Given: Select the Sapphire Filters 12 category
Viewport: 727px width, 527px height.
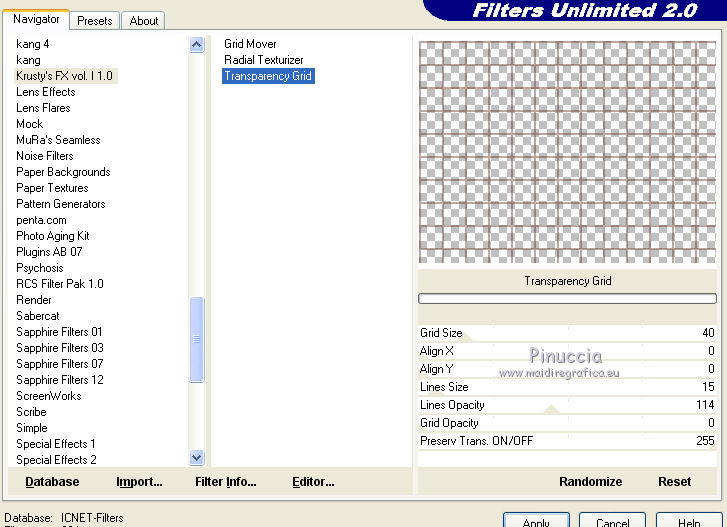Looking at the screenshot, I should tap(59, 380).
